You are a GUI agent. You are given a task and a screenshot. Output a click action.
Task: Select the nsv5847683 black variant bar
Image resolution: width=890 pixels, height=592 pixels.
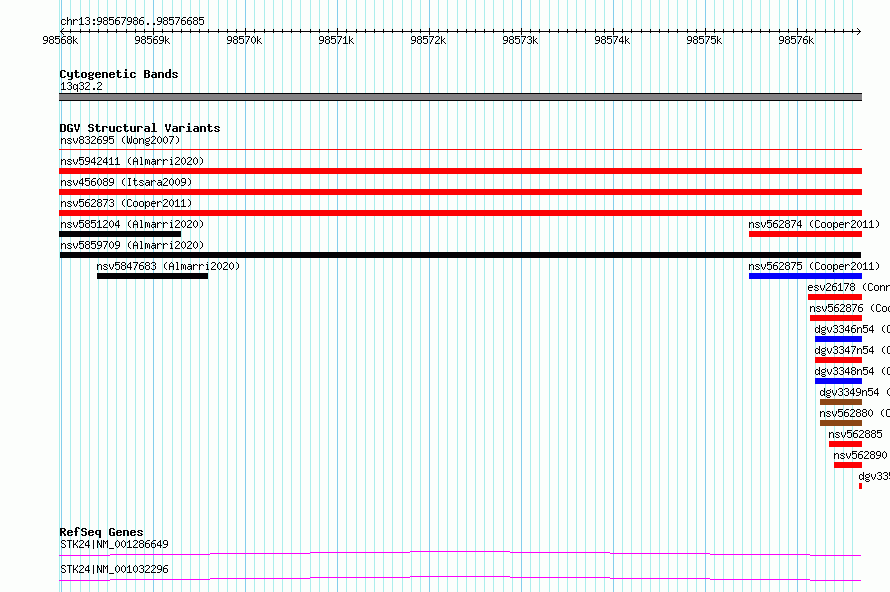tap(152, 276)
